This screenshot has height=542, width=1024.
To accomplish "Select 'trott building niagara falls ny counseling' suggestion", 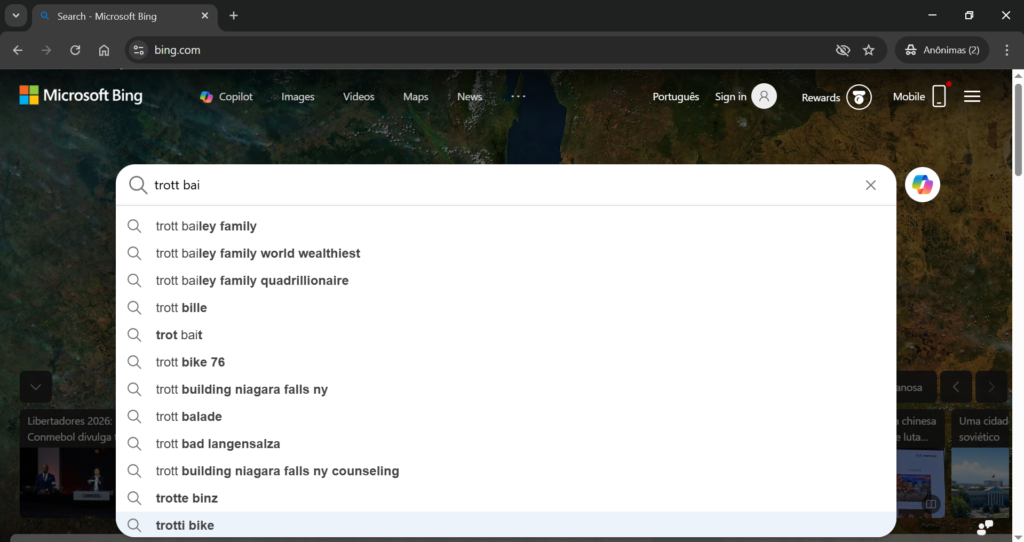I will coord(505,471).
